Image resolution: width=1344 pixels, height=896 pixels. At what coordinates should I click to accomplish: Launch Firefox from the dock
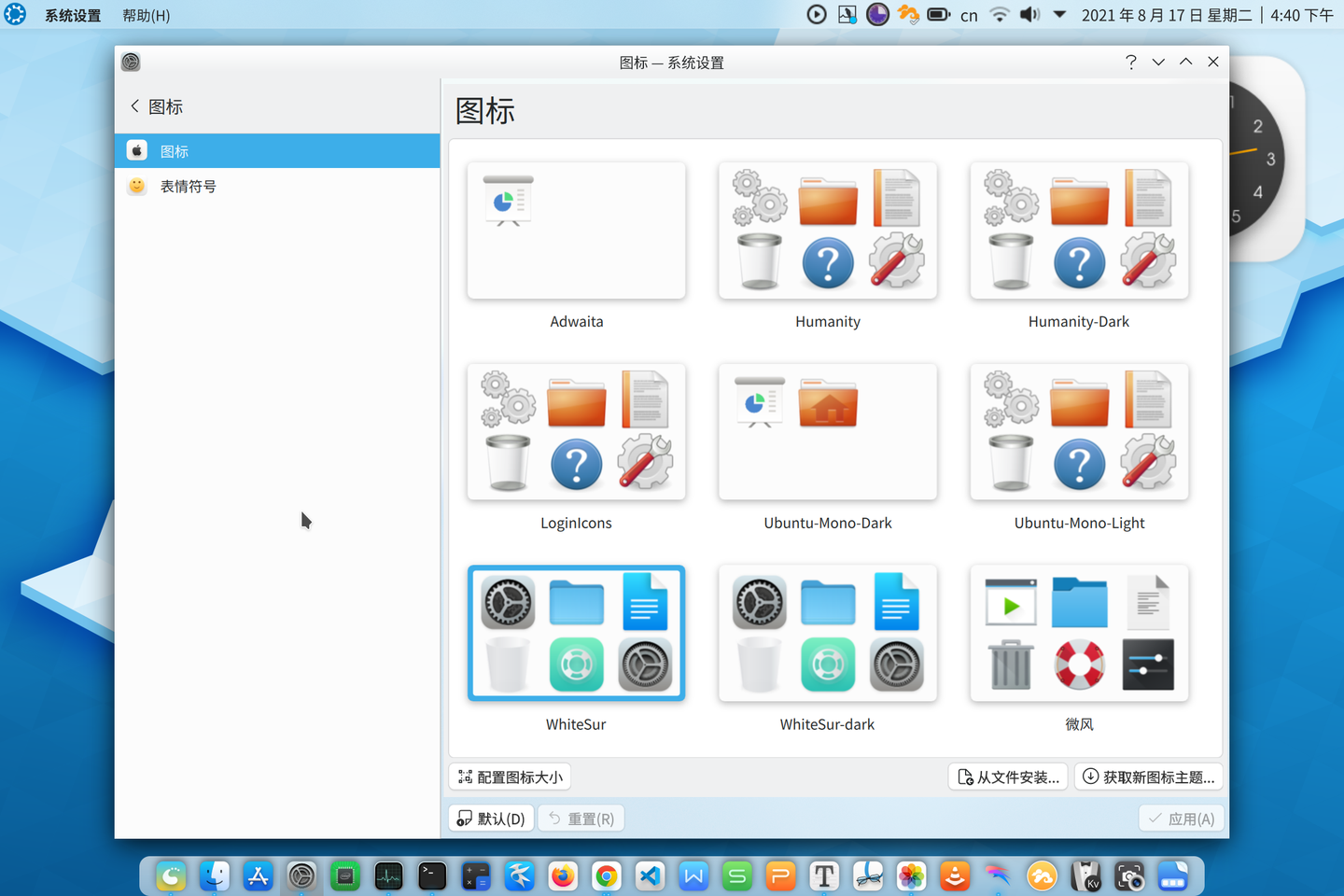point(563,875)
